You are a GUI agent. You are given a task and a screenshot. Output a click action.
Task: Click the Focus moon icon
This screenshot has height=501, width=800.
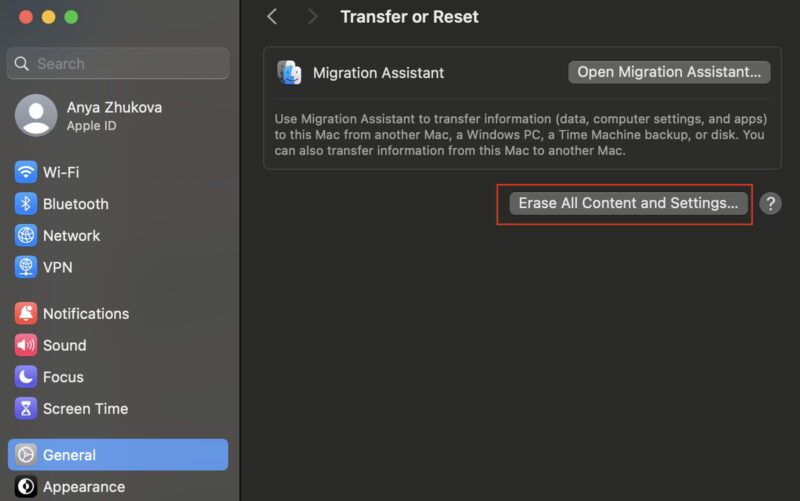tap(26, 377)
